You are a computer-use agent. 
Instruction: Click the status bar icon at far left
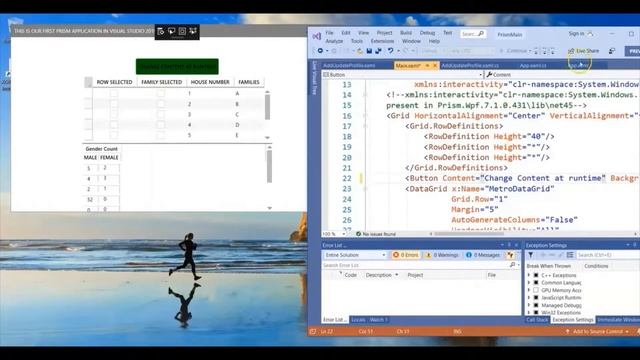point(313,331)
